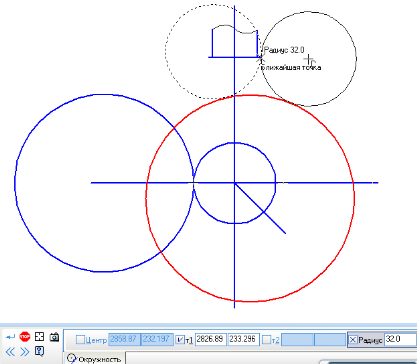
Task: Open the help question-mark icon
Action: point(39,351)
